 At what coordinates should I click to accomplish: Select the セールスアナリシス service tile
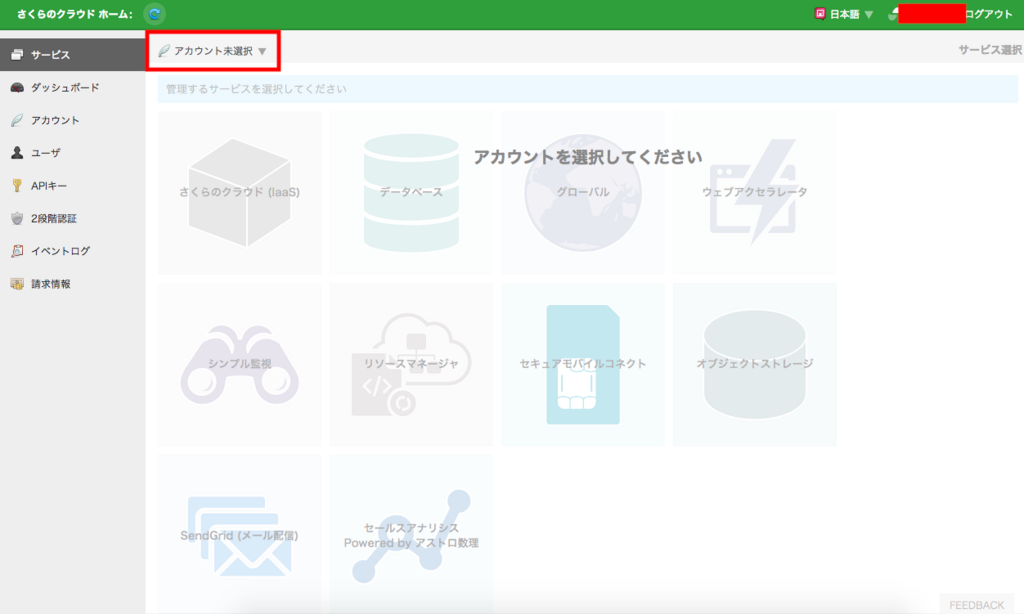tap(411, 534)
